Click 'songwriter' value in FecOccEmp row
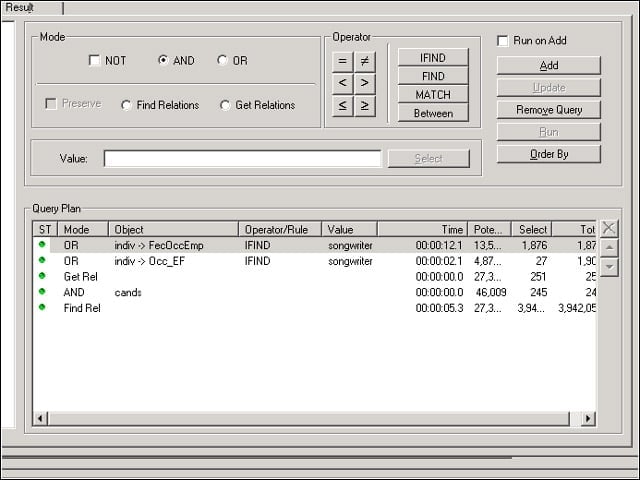Viewport: 640px width, 480px height. (x=350, y=246)
